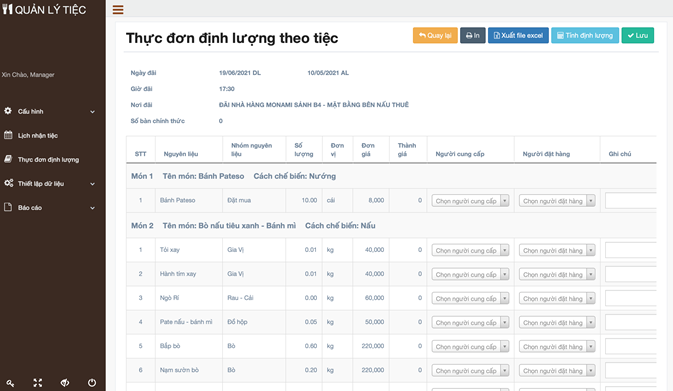
Task: Open orderer dropdown for Hành tím xay
Action: pos(557,274)
